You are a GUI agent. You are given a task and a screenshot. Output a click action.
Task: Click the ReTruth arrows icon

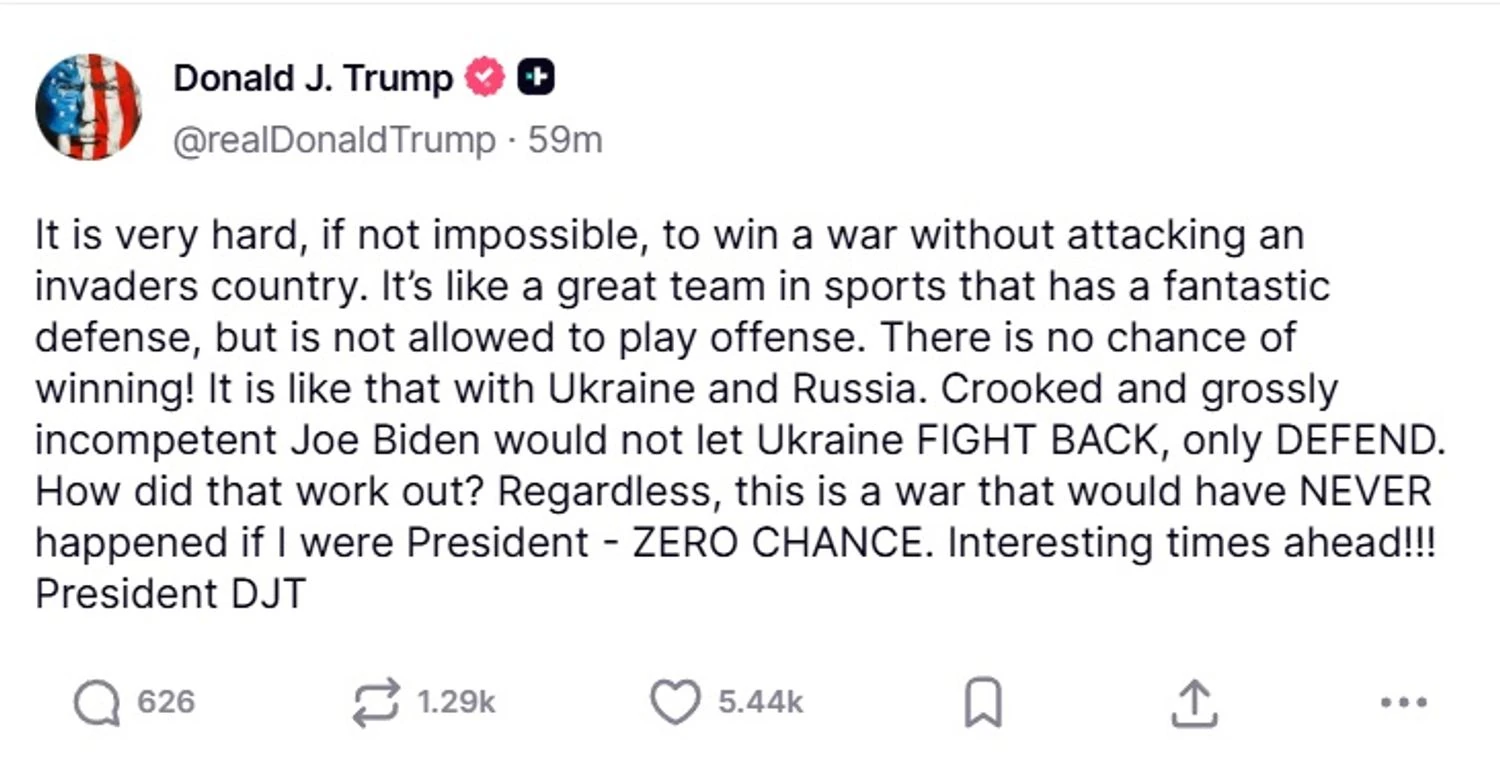click(376, 702)
